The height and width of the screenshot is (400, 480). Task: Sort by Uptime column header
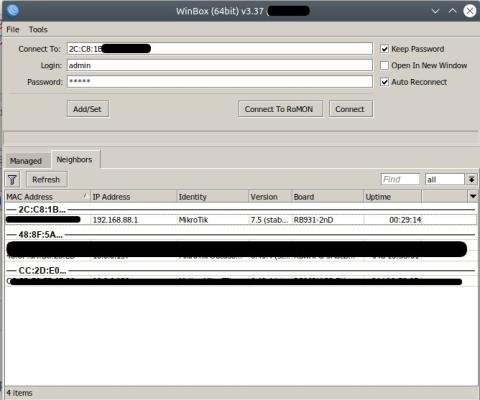pos(392,197)
